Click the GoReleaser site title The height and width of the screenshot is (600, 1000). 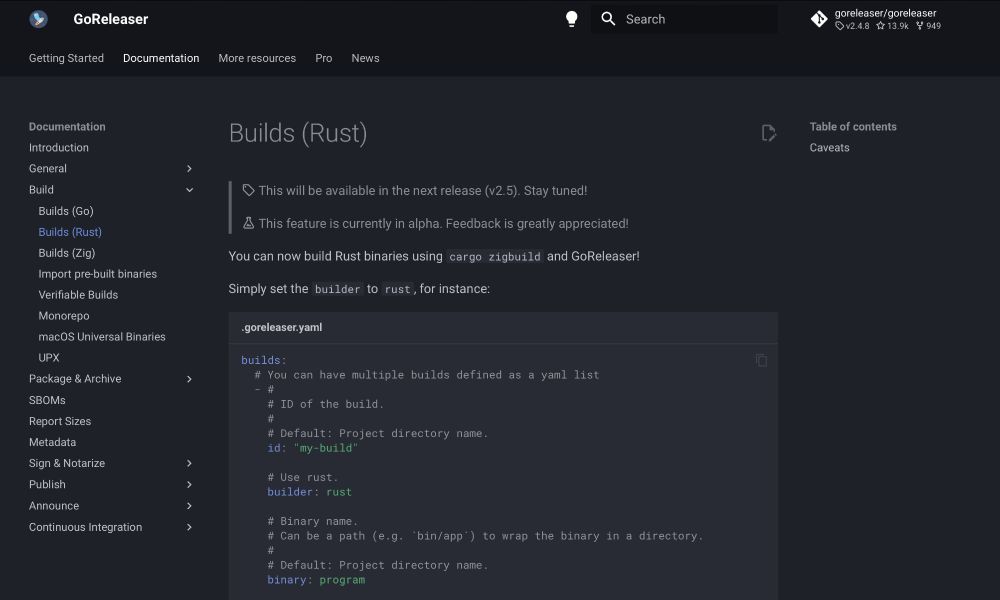pos(111,19)
